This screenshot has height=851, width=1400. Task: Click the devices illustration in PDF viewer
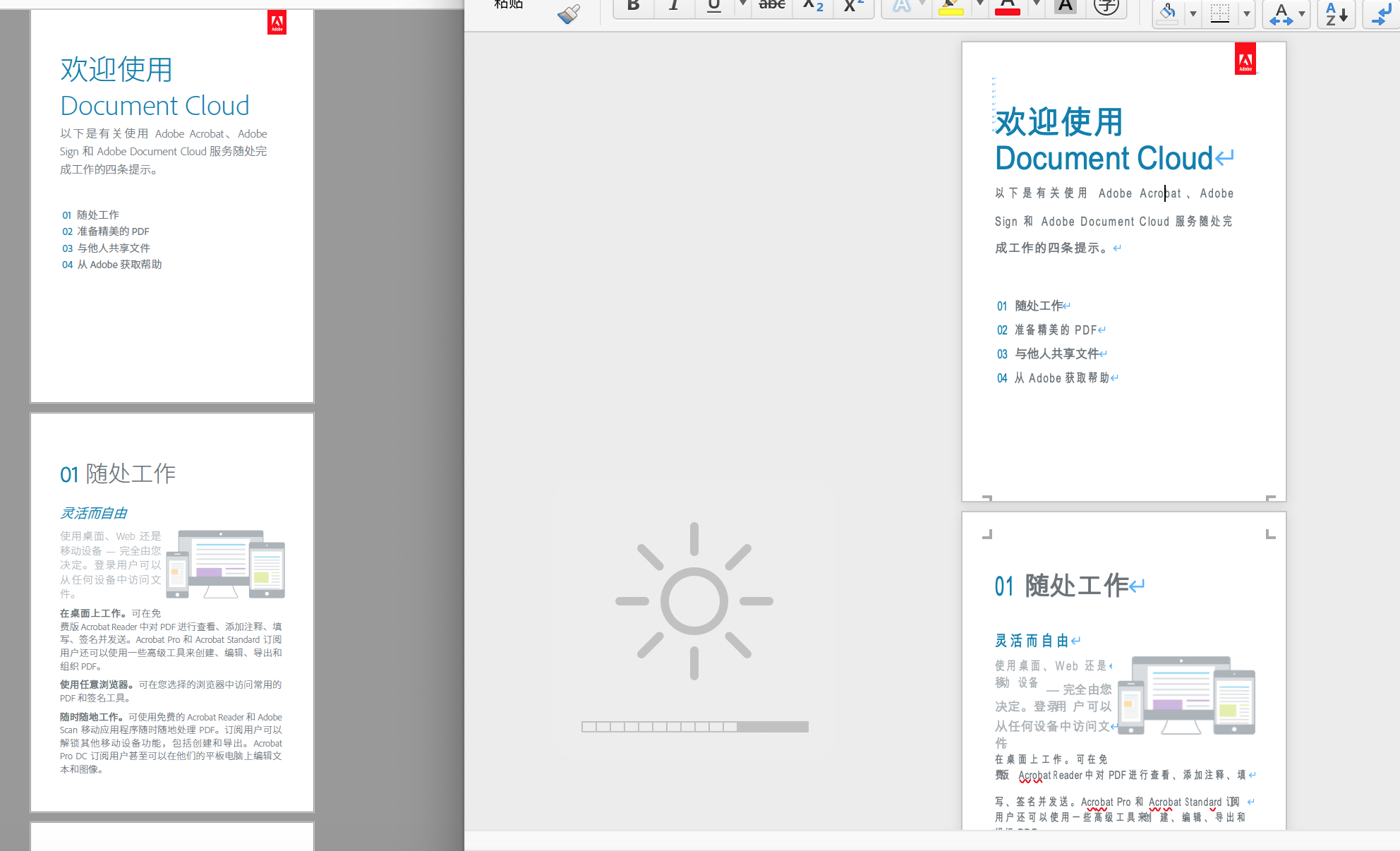coord(226,564)
